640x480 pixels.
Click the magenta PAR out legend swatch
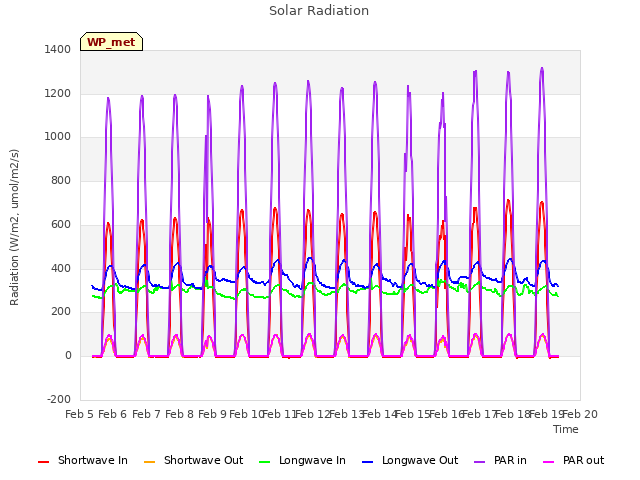[549, 462]
